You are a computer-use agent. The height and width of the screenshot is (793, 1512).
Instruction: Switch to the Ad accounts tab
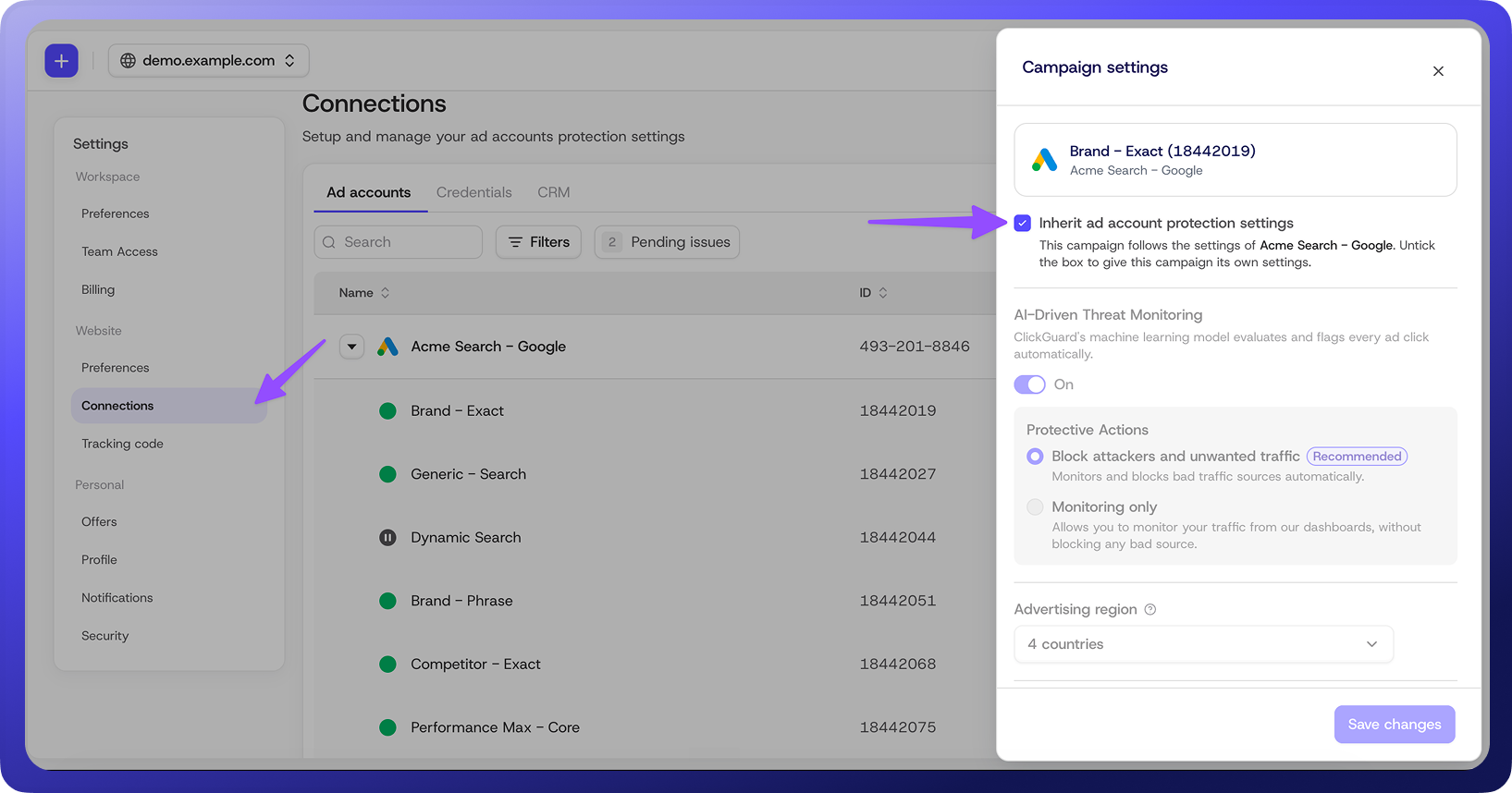point(368,192)
